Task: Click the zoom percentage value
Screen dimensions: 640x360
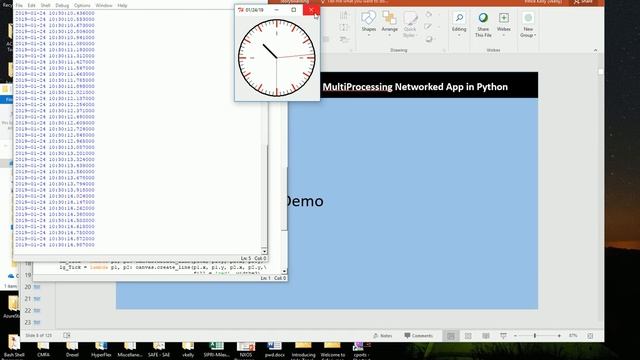Action: point(573,336)
